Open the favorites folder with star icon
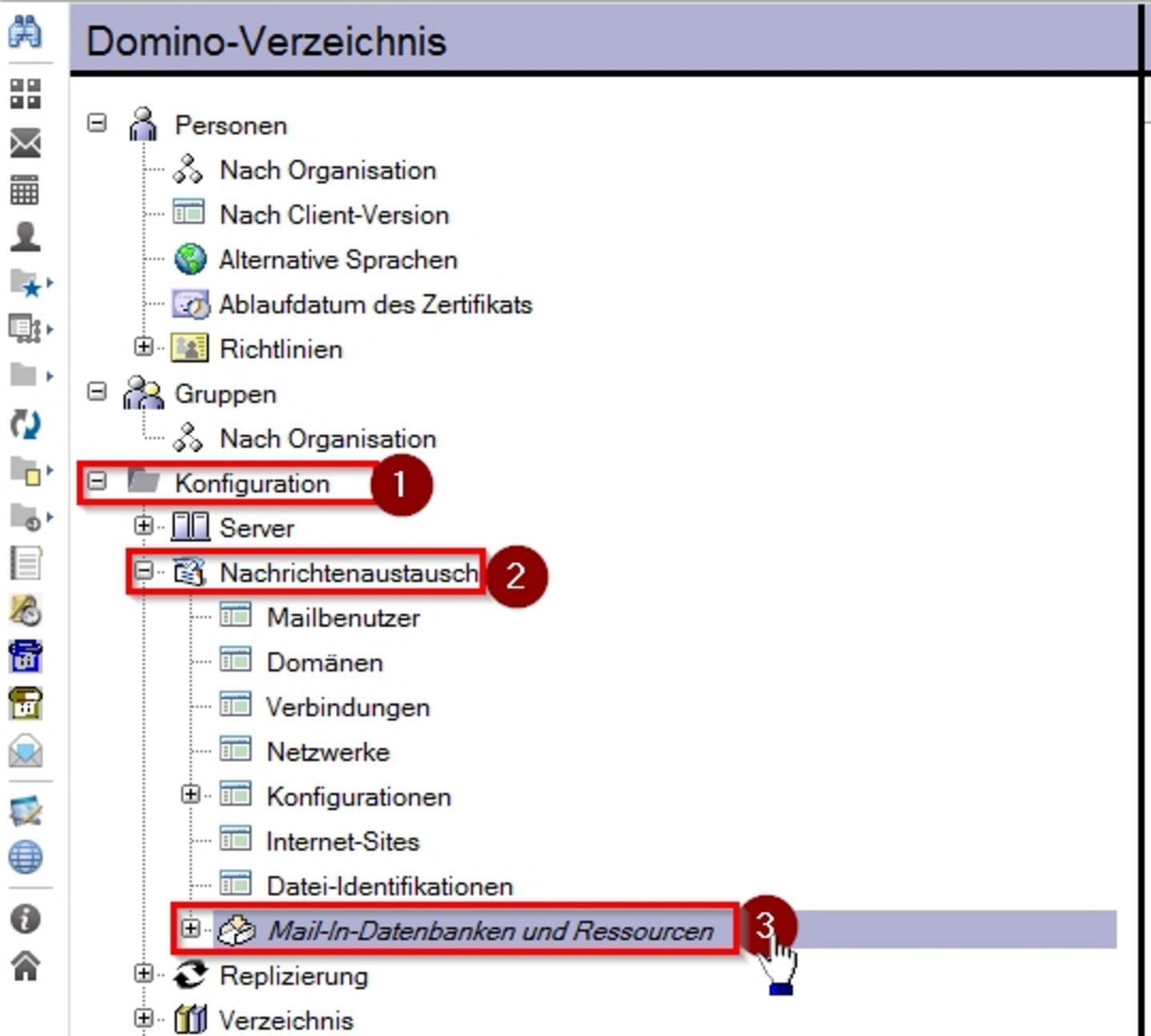This screenshot has height=1036, width=1151. [25, 283]
